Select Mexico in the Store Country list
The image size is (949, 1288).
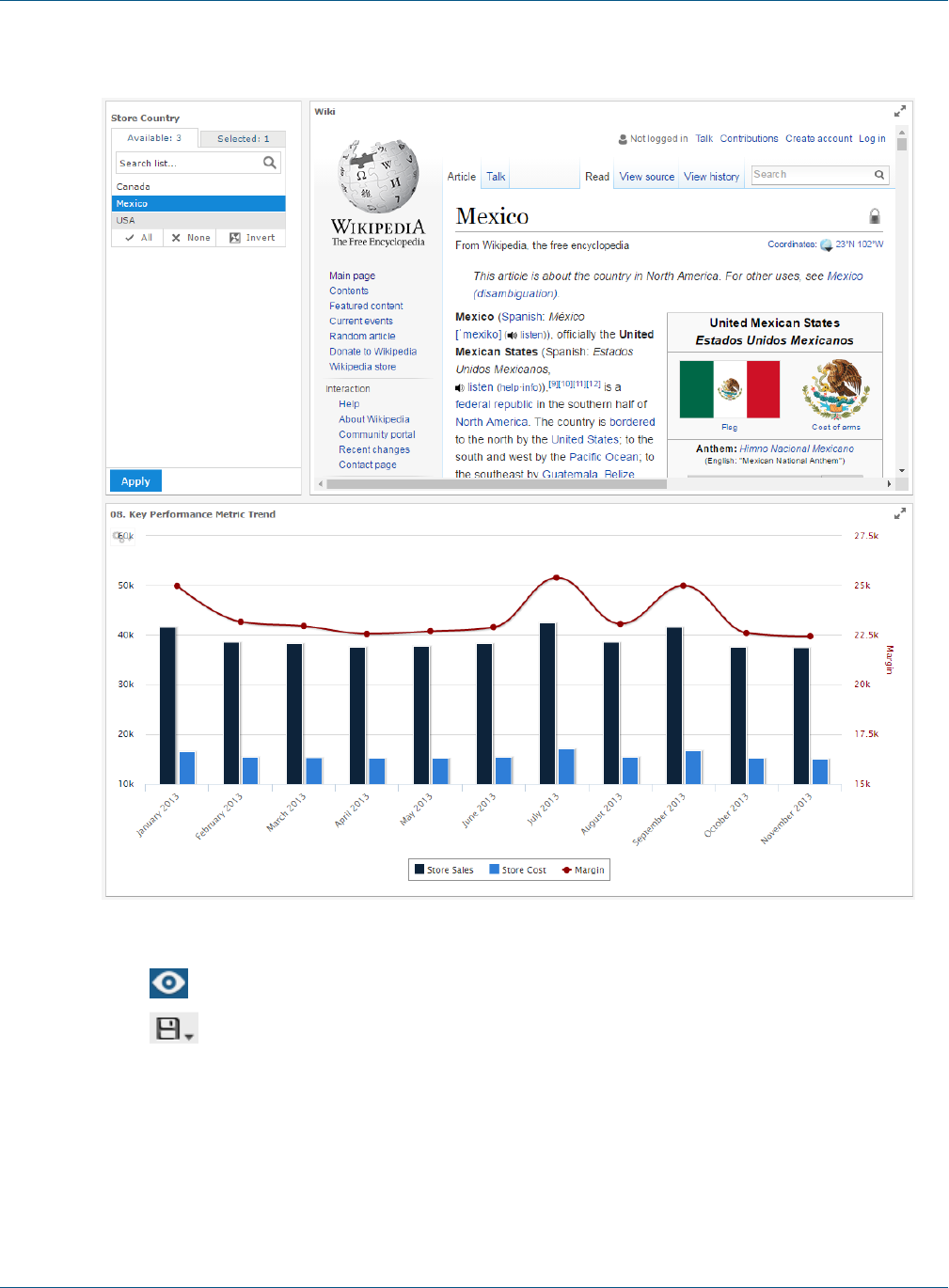coord(198,203)
